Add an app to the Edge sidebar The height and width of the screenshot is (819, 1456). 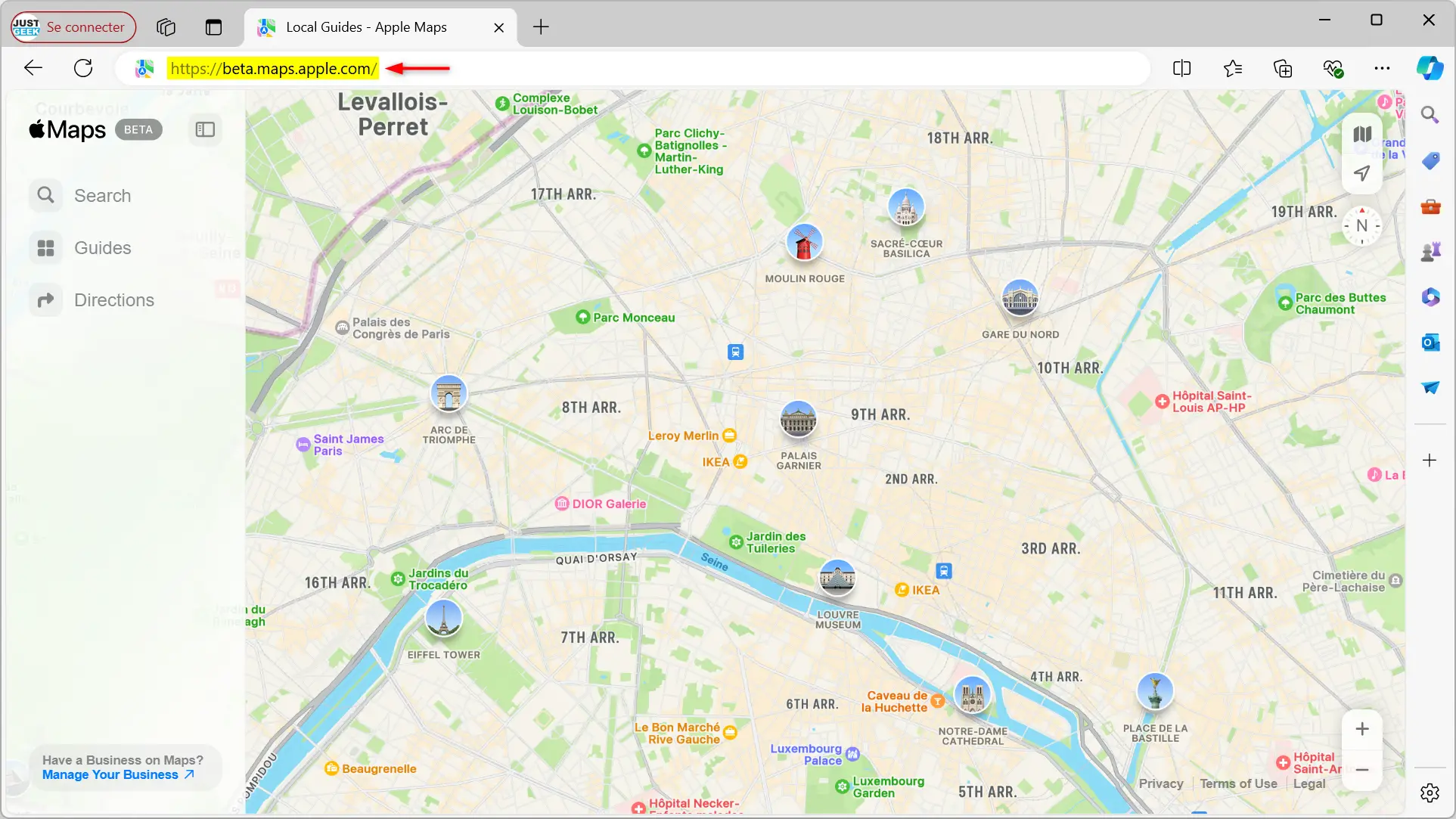[1430, 460]
